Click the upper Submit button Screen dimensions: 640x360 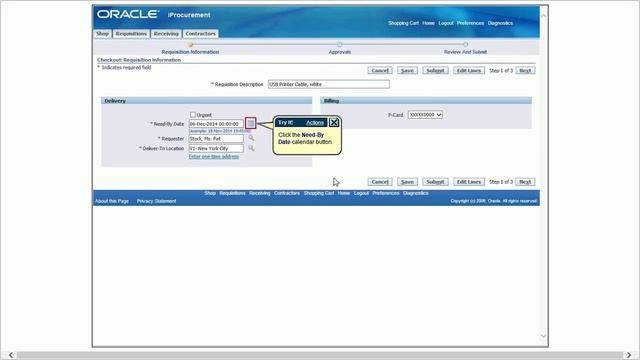(435, 71)
